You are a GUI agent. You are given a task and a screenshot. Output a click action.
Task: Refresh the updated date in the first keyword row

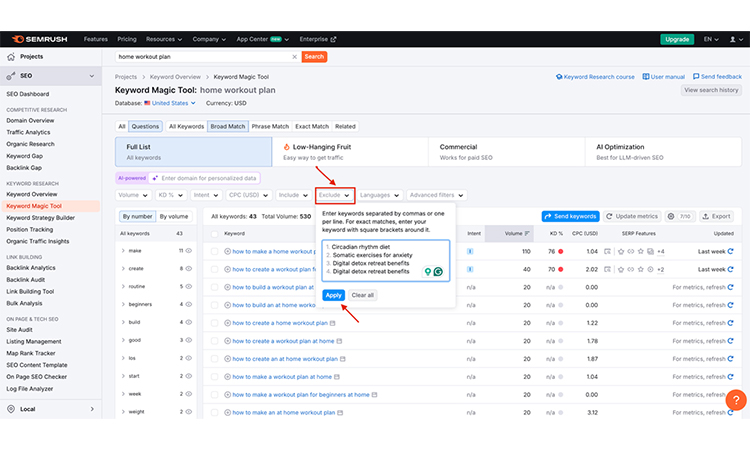coord(730,251)
